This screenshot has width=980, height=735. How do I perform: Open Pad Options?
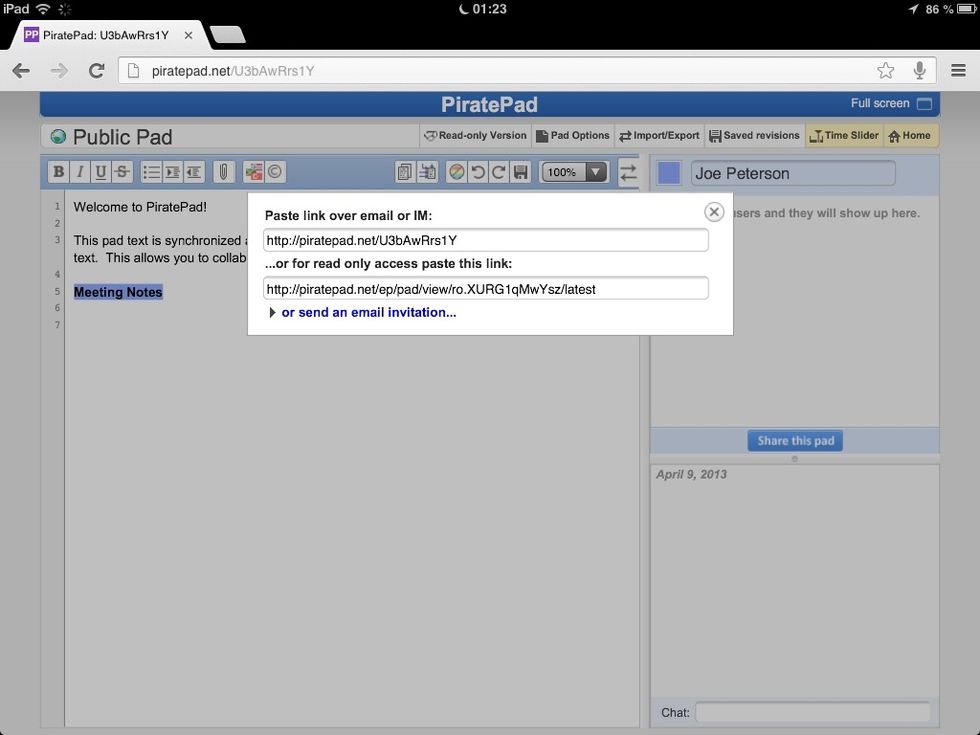pos(572,136)
